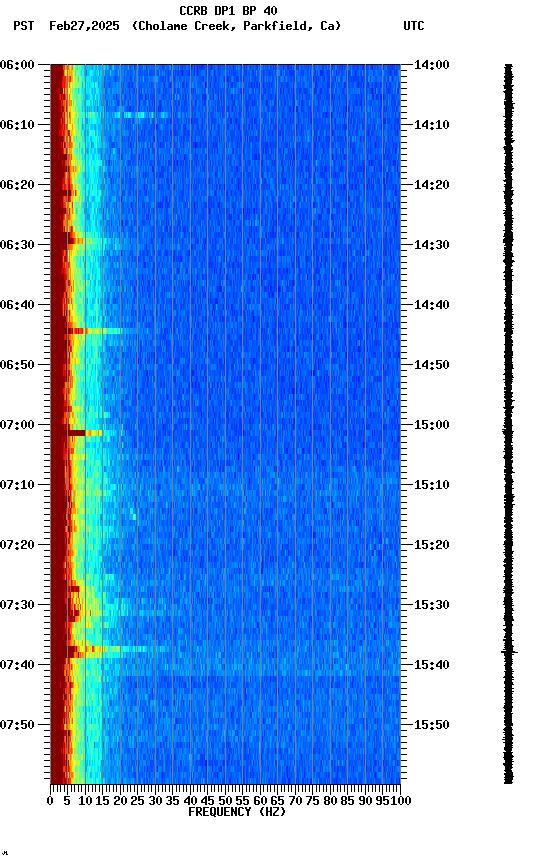Click the 15:40 UTC time label

coord(432,666)
